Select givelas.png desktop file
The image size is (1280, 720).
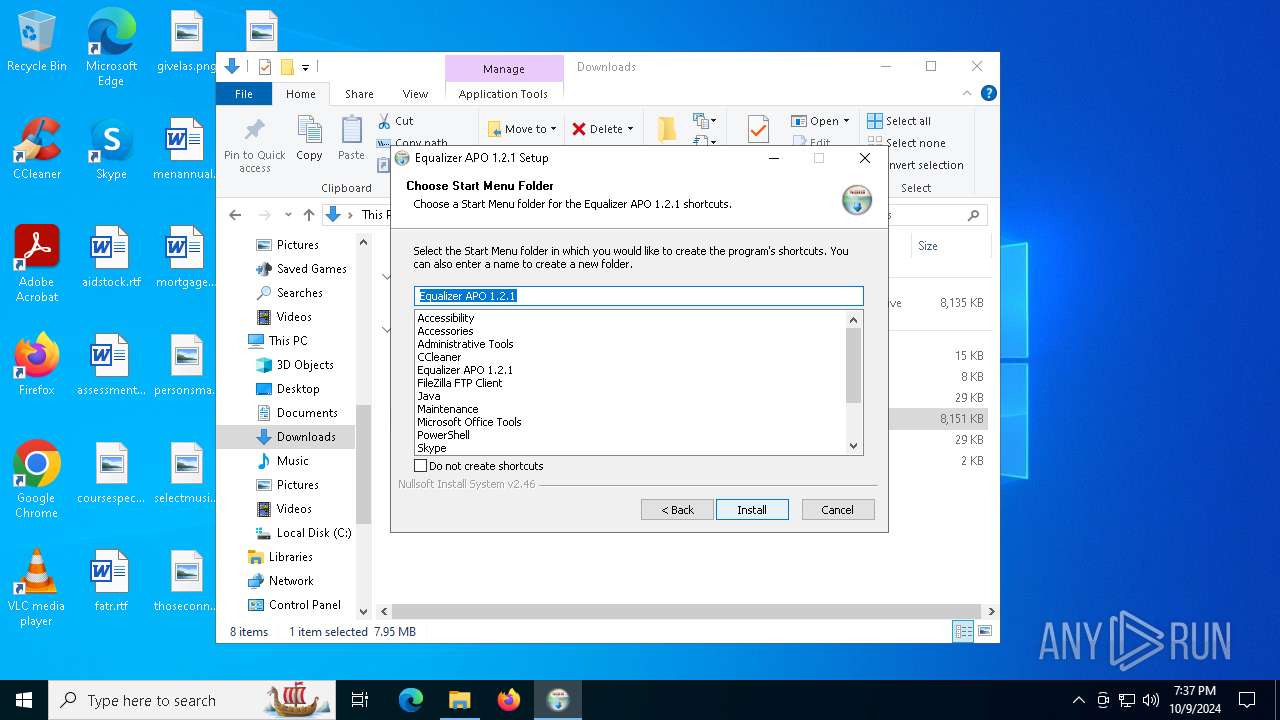[x=186, y=41]
